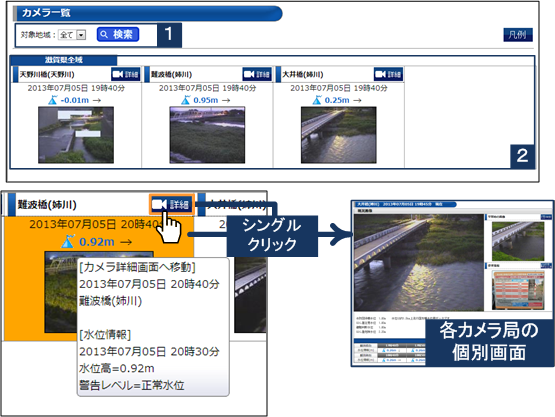Open 難波橋 camera thumbnail in list
555x417 pixels.
pos(207,135)
